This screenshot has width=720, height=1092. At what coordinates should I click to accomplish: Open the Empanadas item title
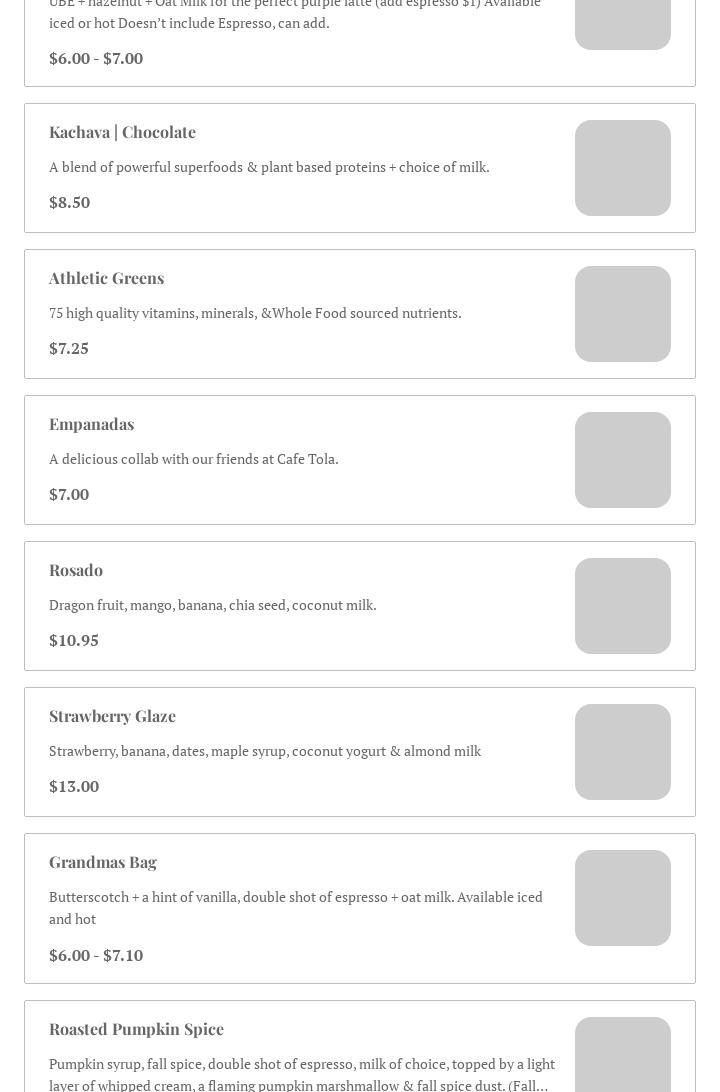point(92,425)
